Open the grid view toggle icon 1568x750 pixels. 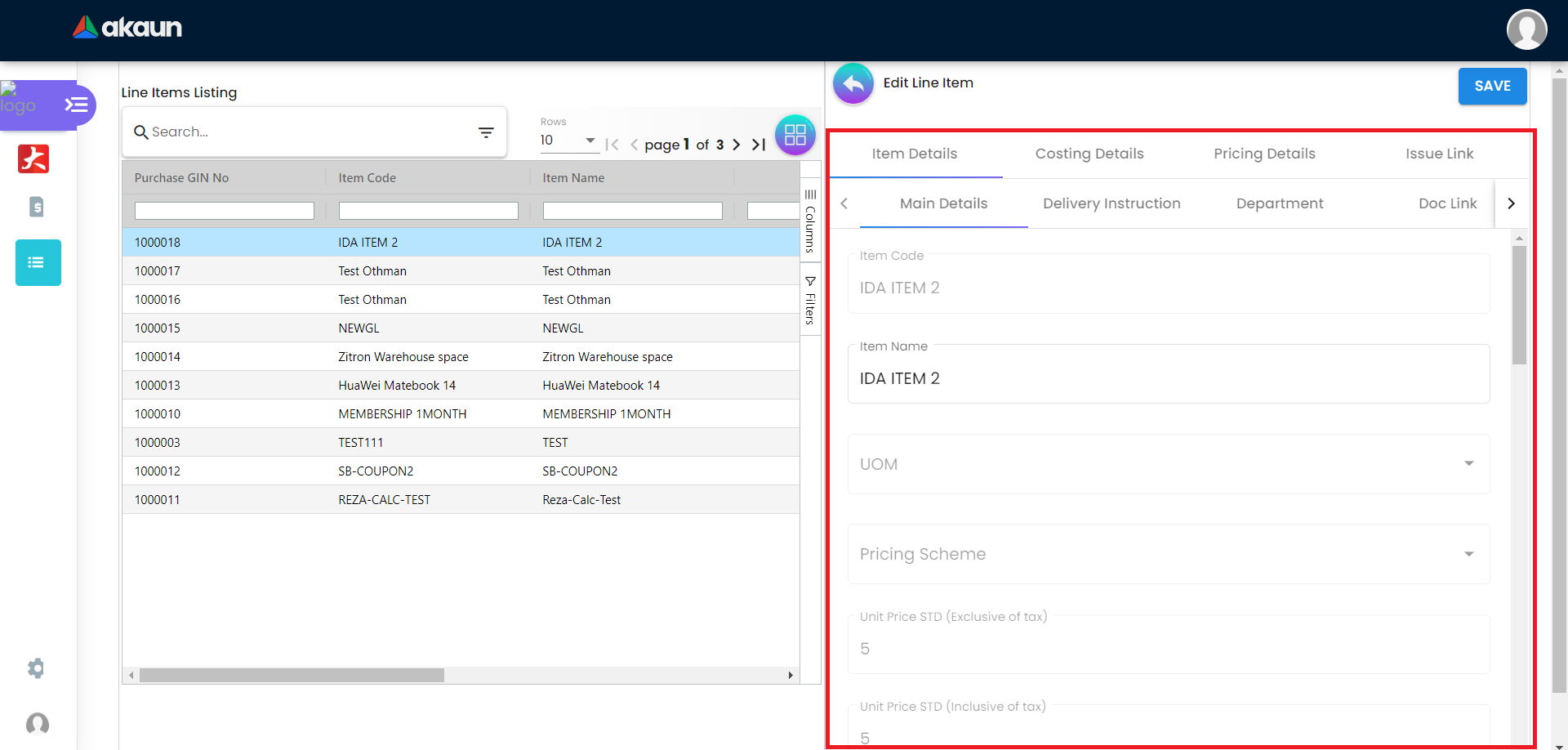[x=795, y=135]
